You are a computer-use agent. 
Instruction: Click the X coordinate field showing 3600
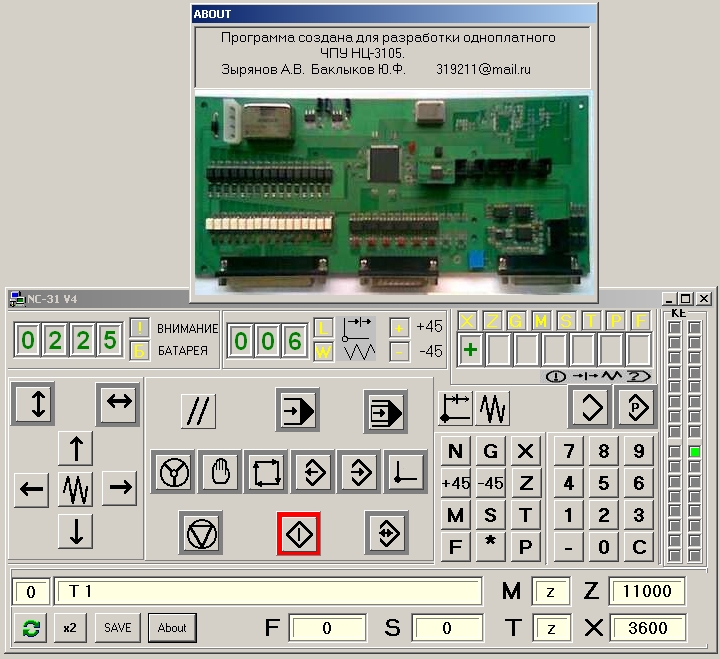pos(647,627)
